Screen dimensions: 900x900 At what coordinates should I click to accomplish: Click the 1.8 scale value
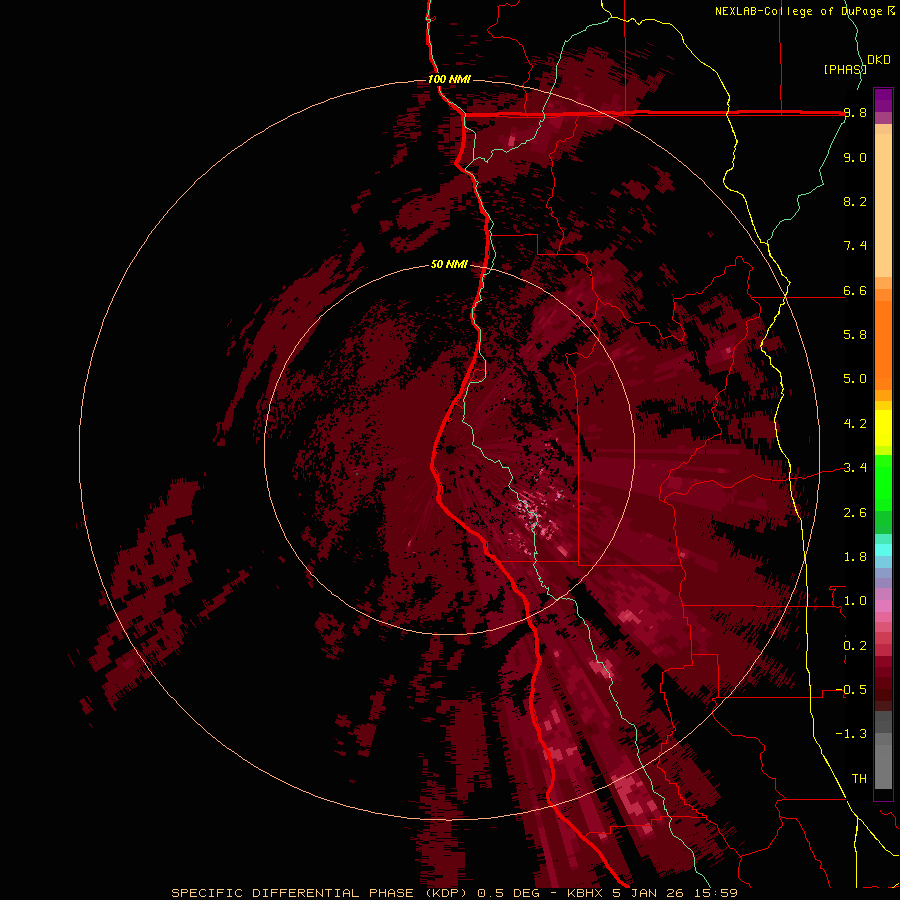(855, 557)
